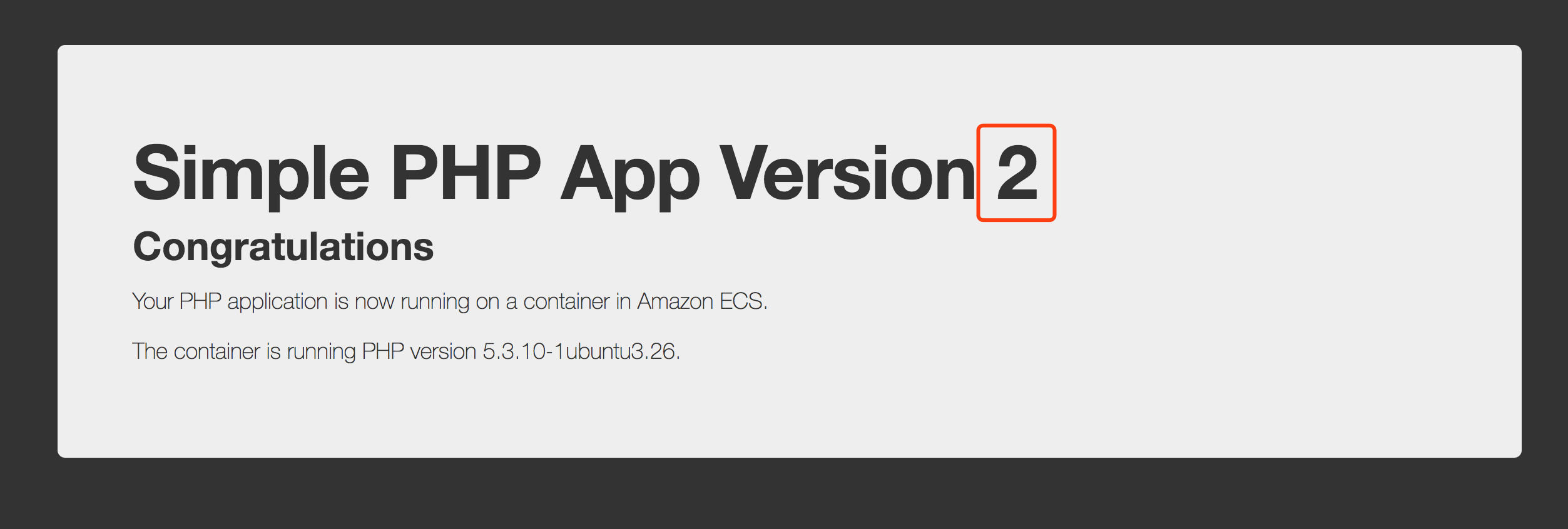Viewport: 1568px width, 529px height.
Task: Click the dark background strip above the panel
Action: click(x=784, y=22)
